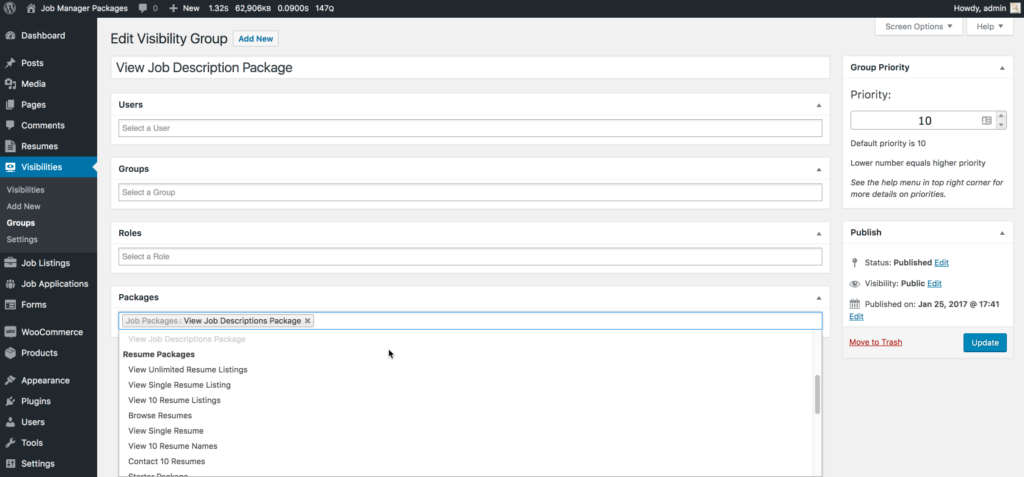
Task: Click the Publish calendar icon
Action: (855, 304)
